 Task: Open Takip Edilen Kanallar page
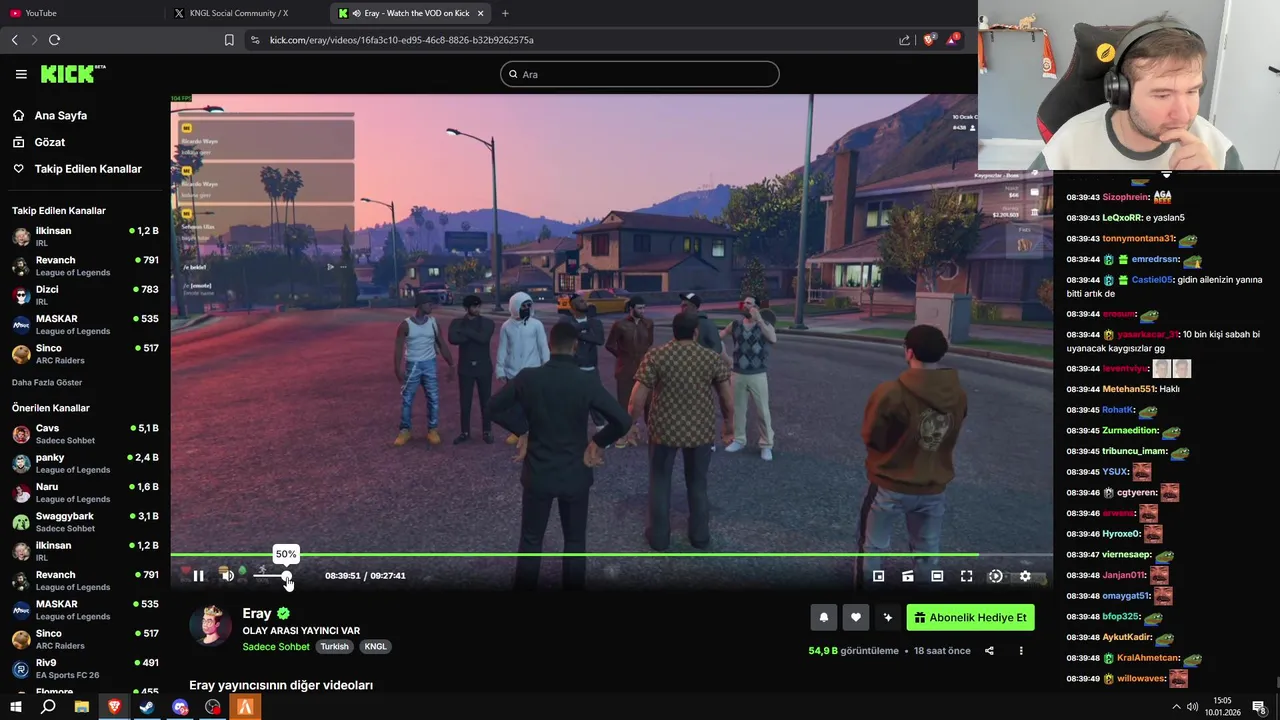86,169
